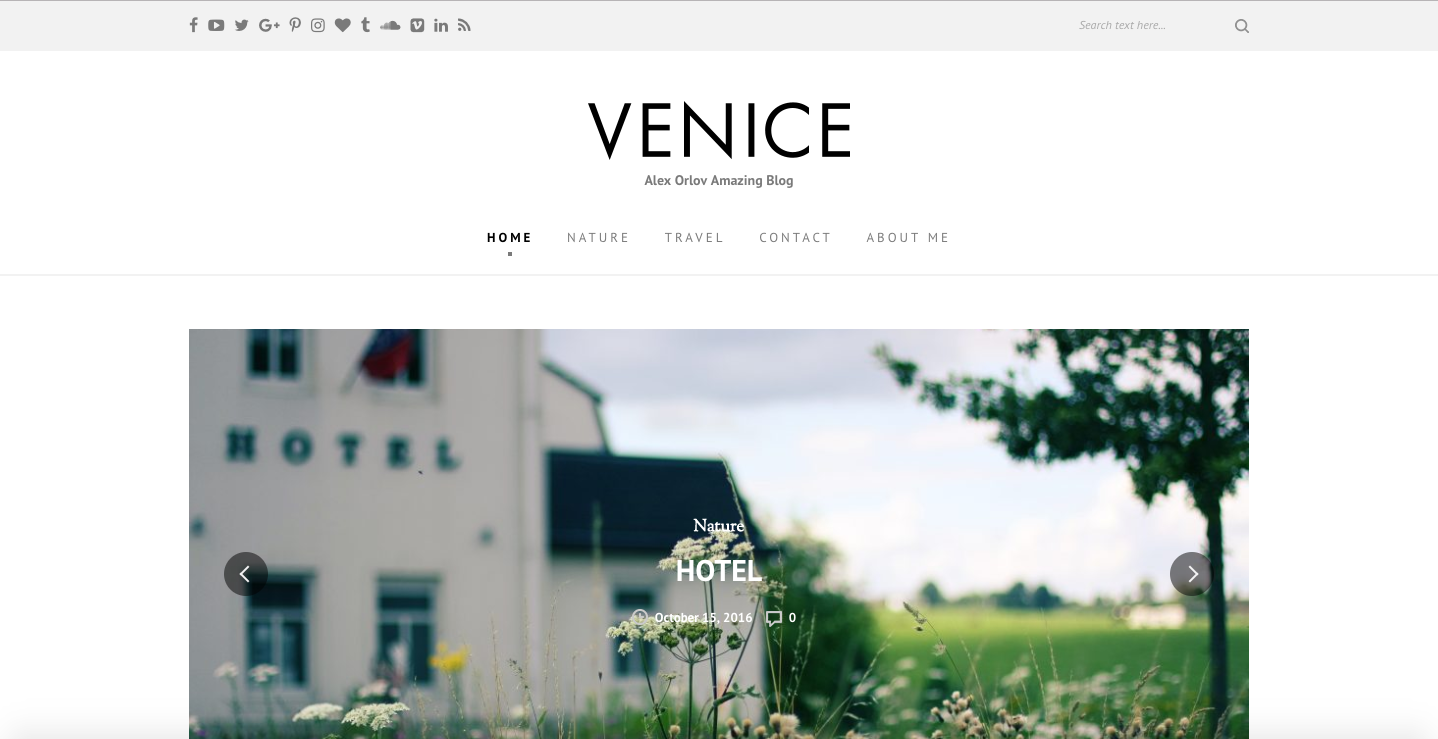Click the Twitter bird icon
Viewport: 1438px width, 739px height.
pos(241,25)
